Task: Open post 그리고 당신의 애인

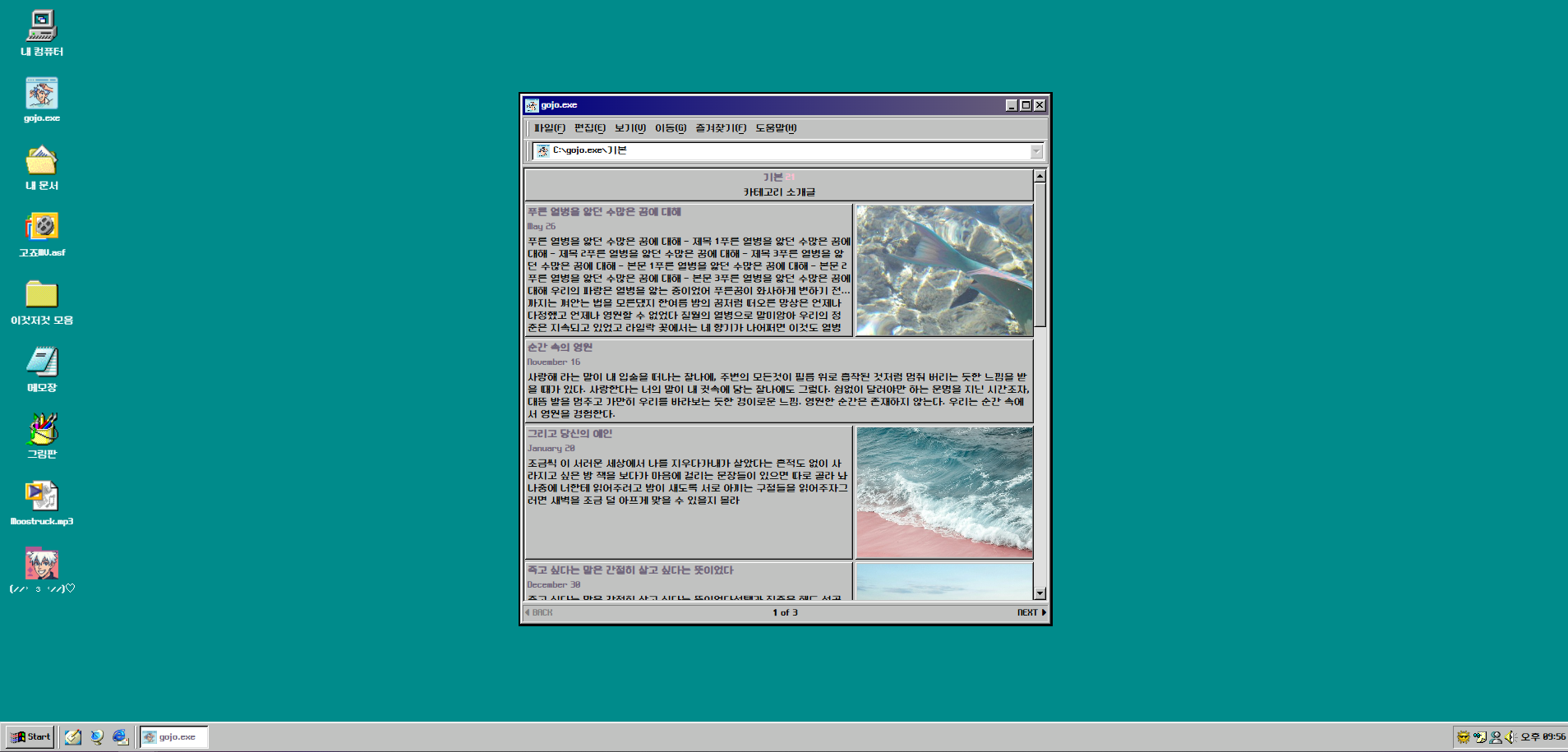Action: click(x=570, y=434)
